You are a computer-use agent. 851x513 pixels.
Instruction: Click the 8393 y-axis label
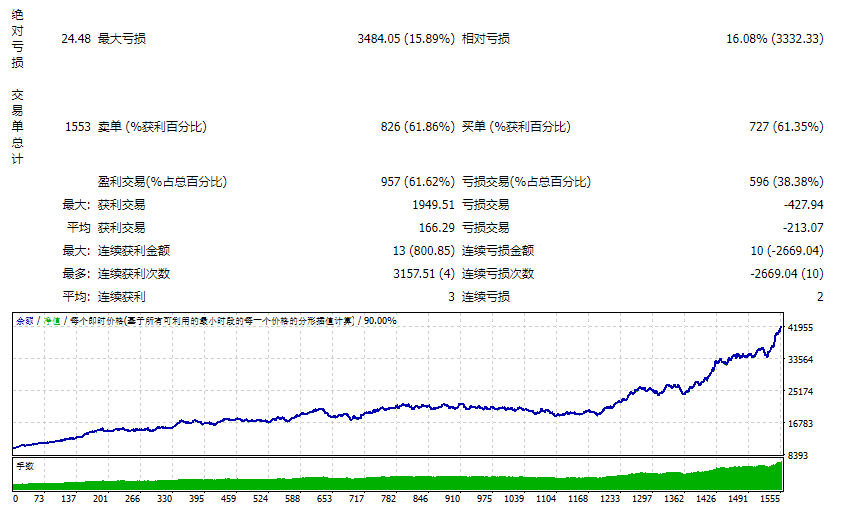click(798, 455)
